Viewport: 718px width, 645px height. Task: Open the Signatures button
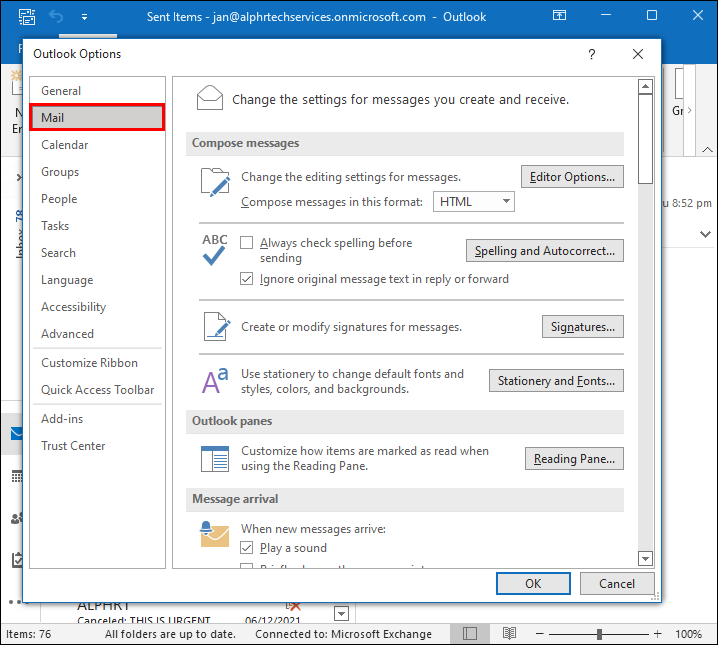(583, 326)
